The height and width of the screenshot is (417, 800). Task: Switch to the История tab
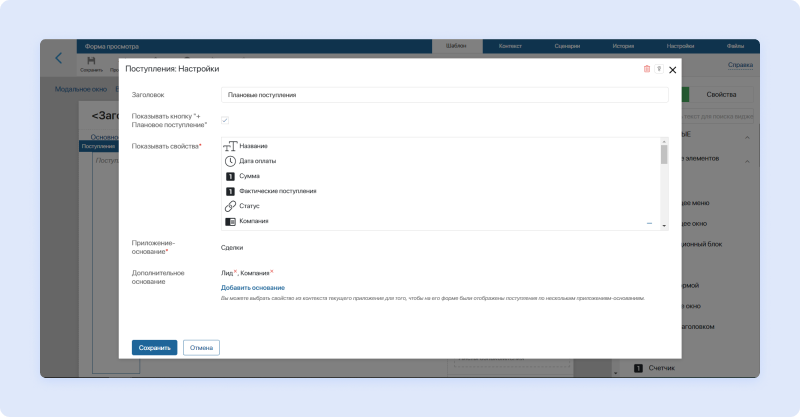click(623, 46)
